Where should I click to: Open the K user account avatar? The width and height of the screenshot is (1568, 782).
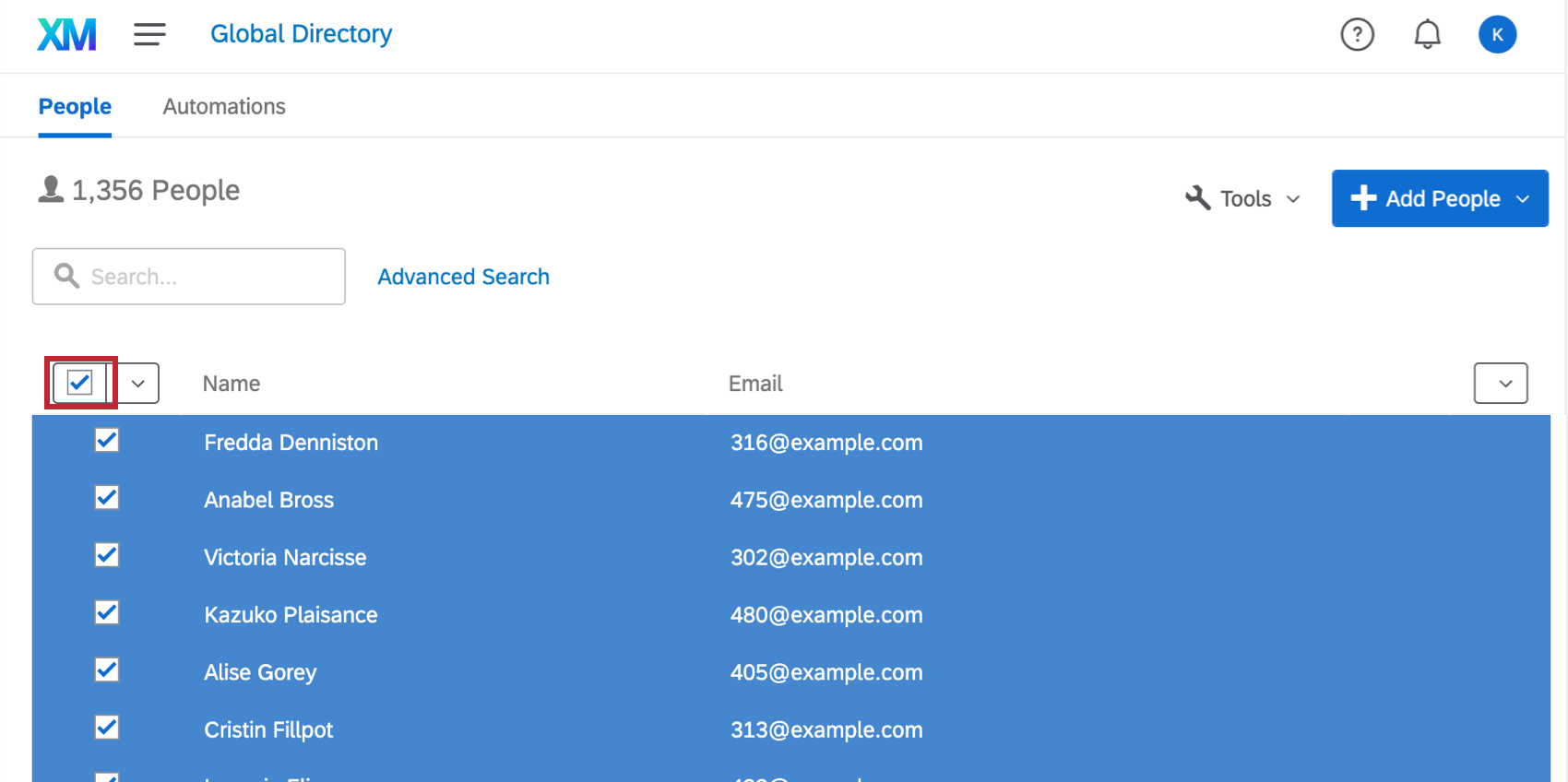(1497, 35)
